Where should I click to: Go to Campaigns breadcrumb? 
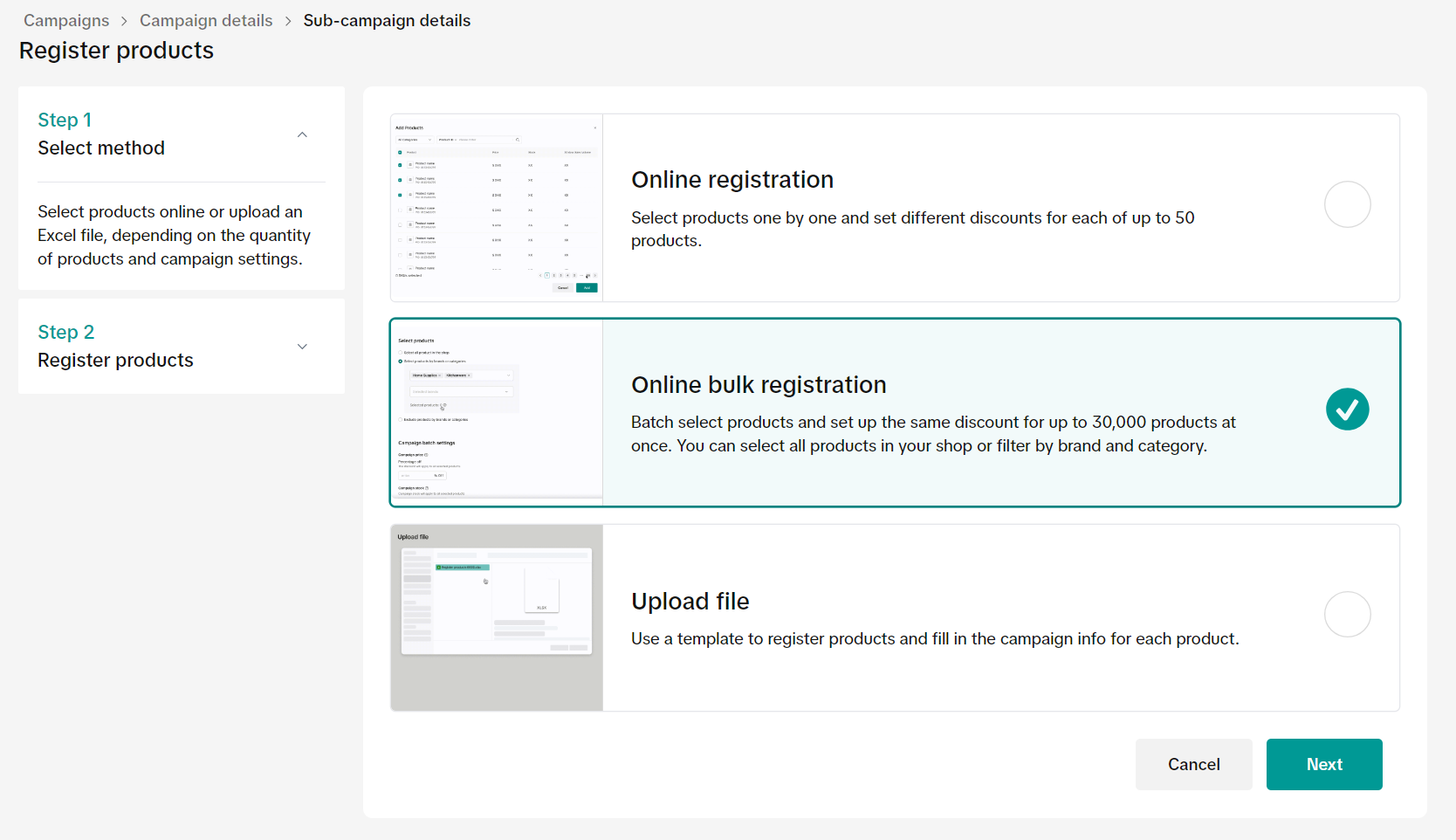click(x=66, y=20)
